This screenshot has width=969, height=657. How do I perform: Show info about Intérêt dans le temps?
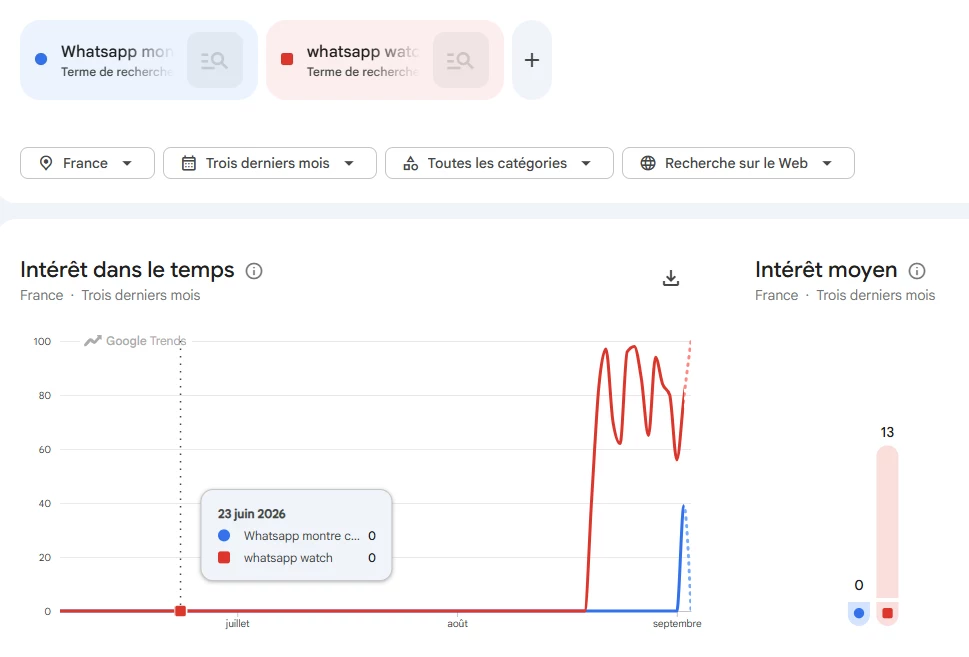[x=254, y=271]
